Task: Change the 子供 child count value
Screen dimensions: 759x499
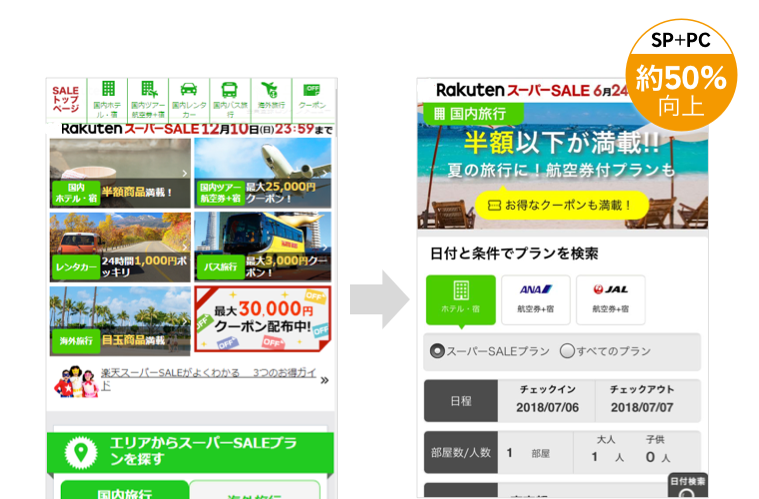Action: click(650, 456)
